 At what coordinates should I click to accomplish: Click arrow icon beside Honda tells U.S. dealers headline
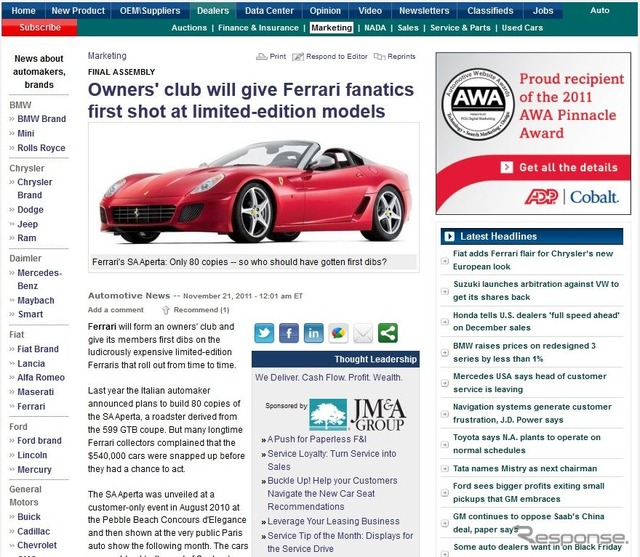pyautogui.click(x=445, y=322)
